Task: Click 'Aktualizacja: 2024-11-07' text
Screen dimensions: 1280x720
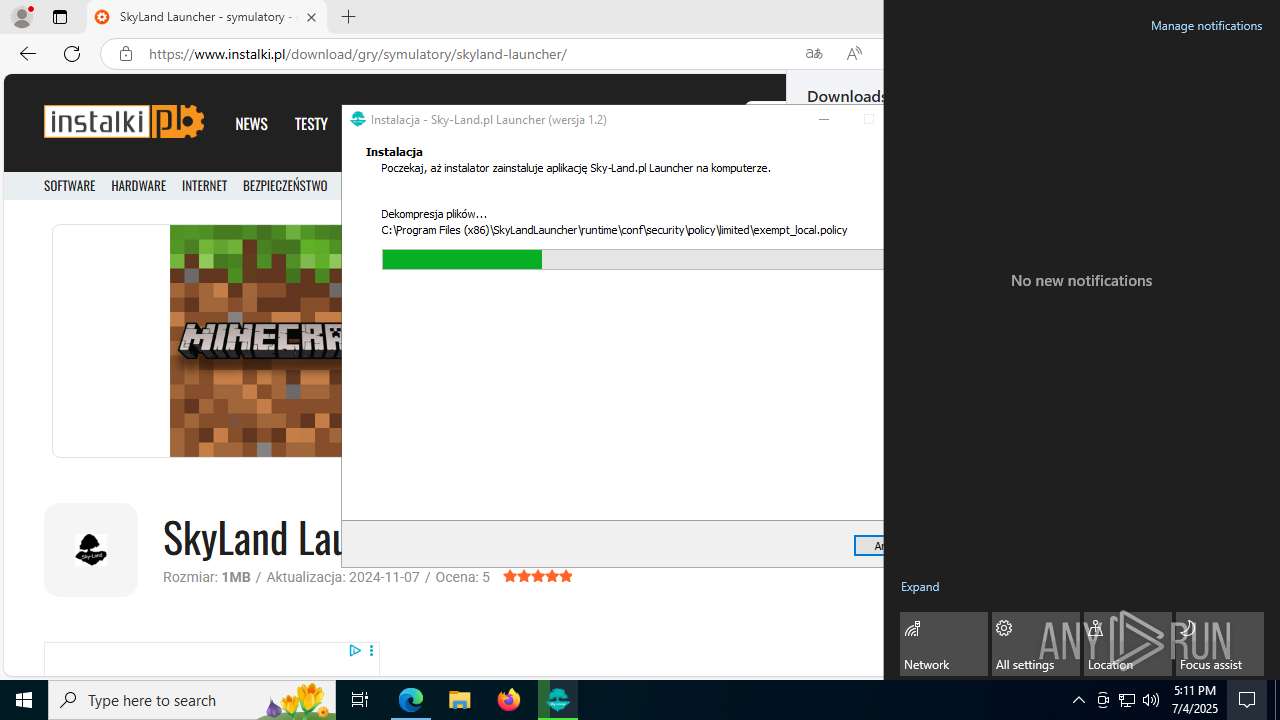Action: coord(343,577)
